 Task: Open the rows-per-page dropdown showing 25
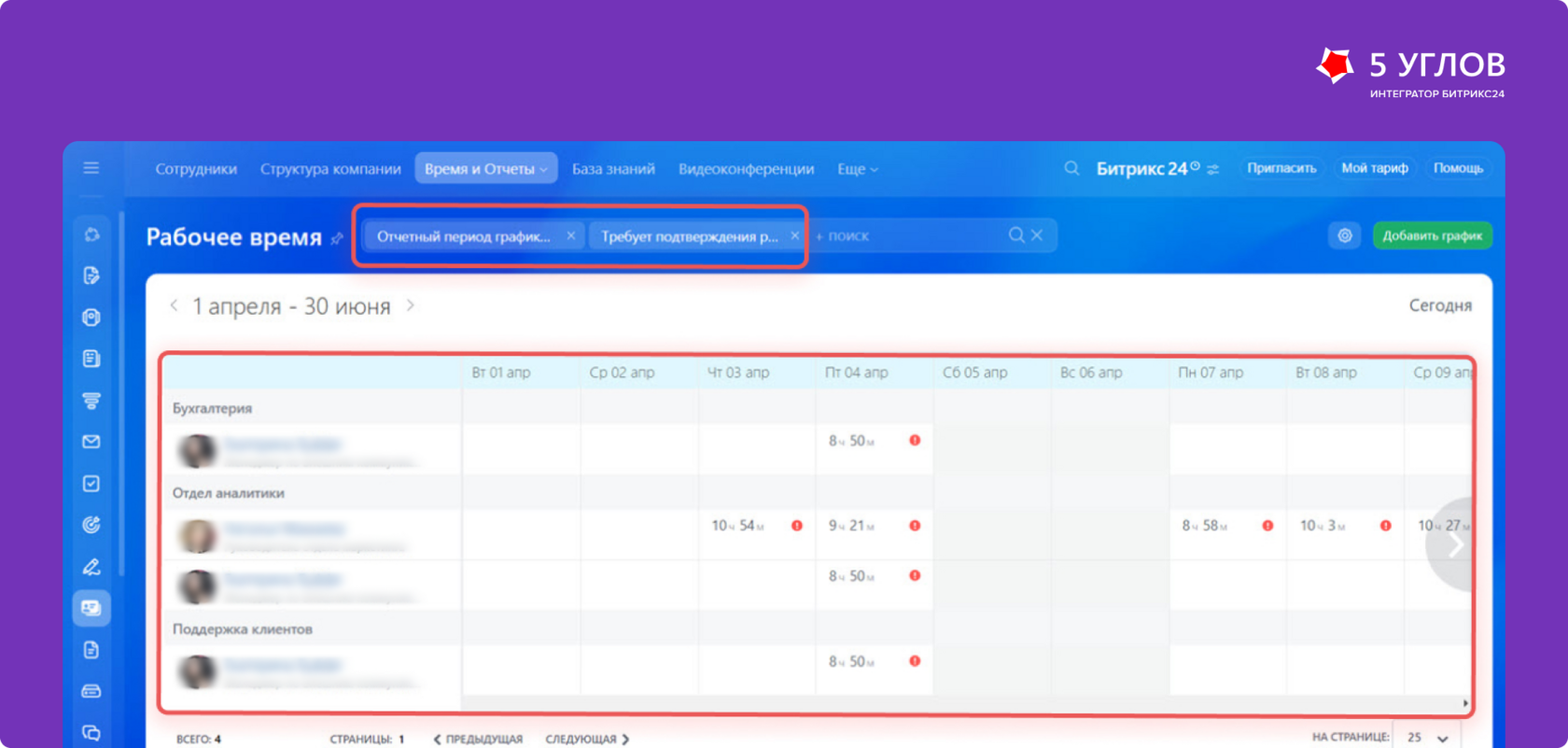(1428, 737)
